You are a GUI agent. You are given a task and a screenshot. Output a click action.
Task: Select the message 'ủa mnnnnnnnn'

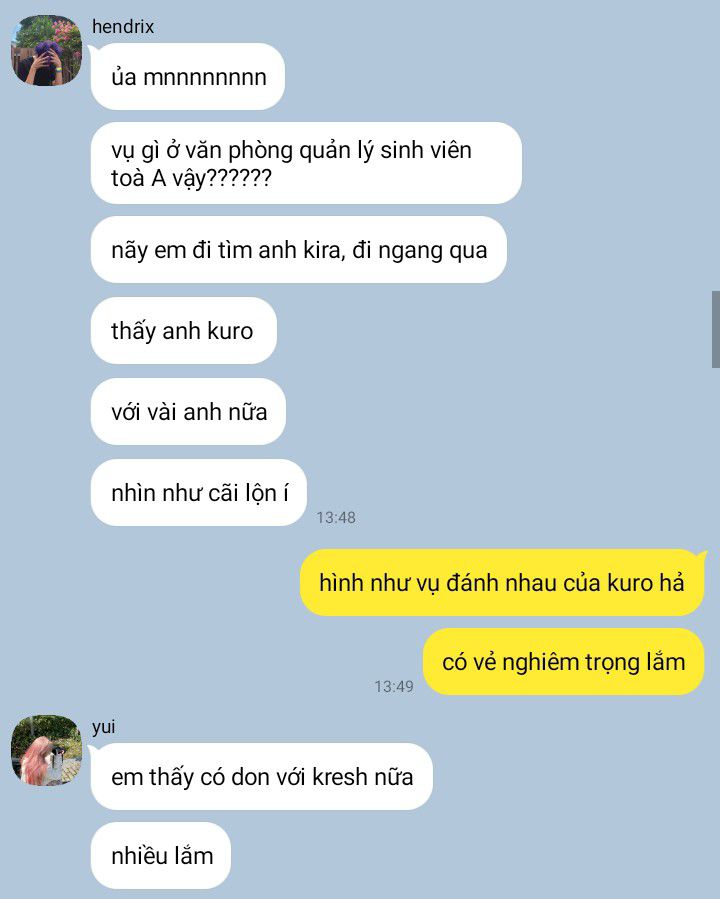[x=188, y=76]
